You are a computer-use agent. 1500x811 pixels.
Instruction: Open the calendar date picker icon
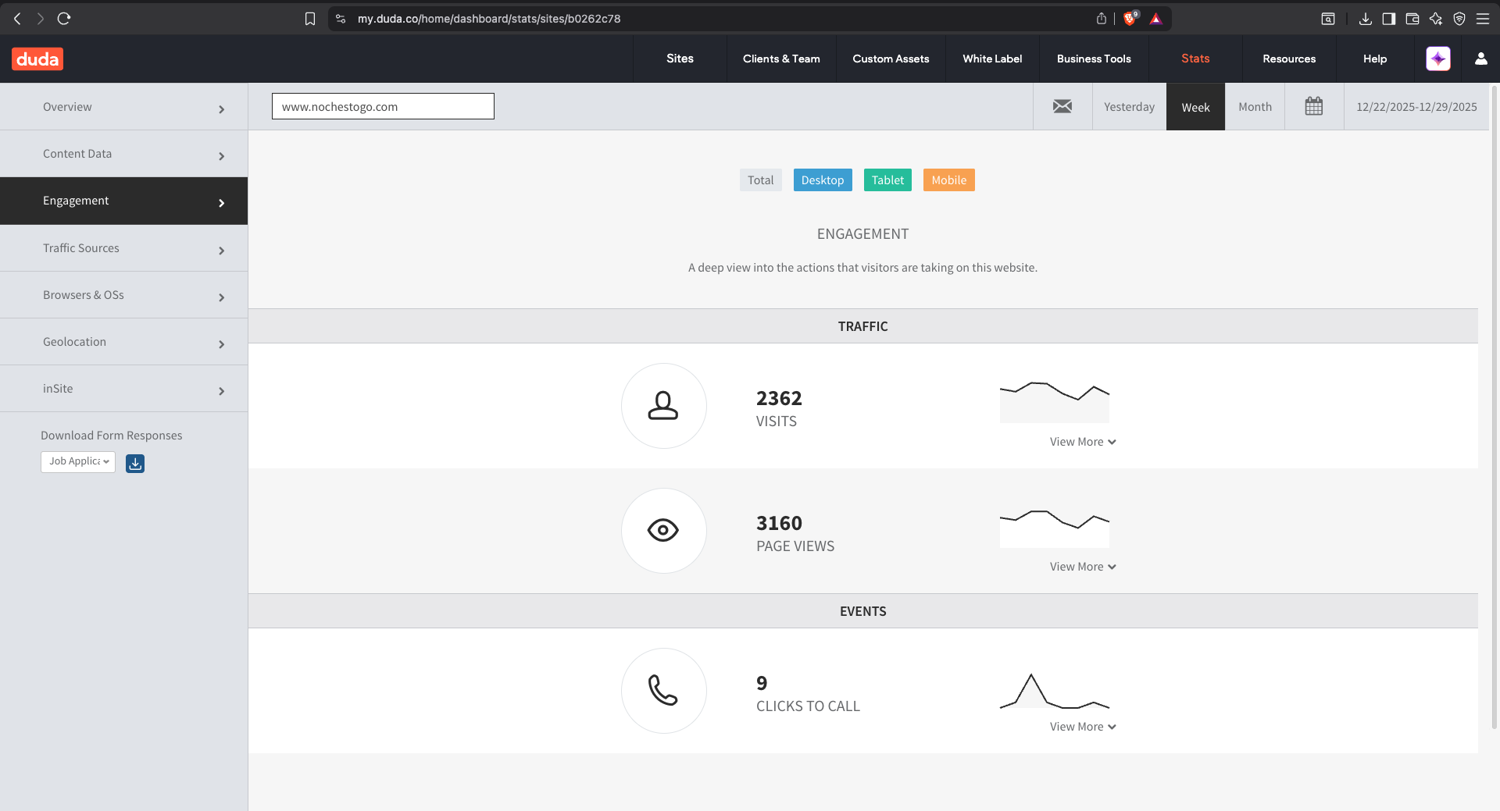1314,107
